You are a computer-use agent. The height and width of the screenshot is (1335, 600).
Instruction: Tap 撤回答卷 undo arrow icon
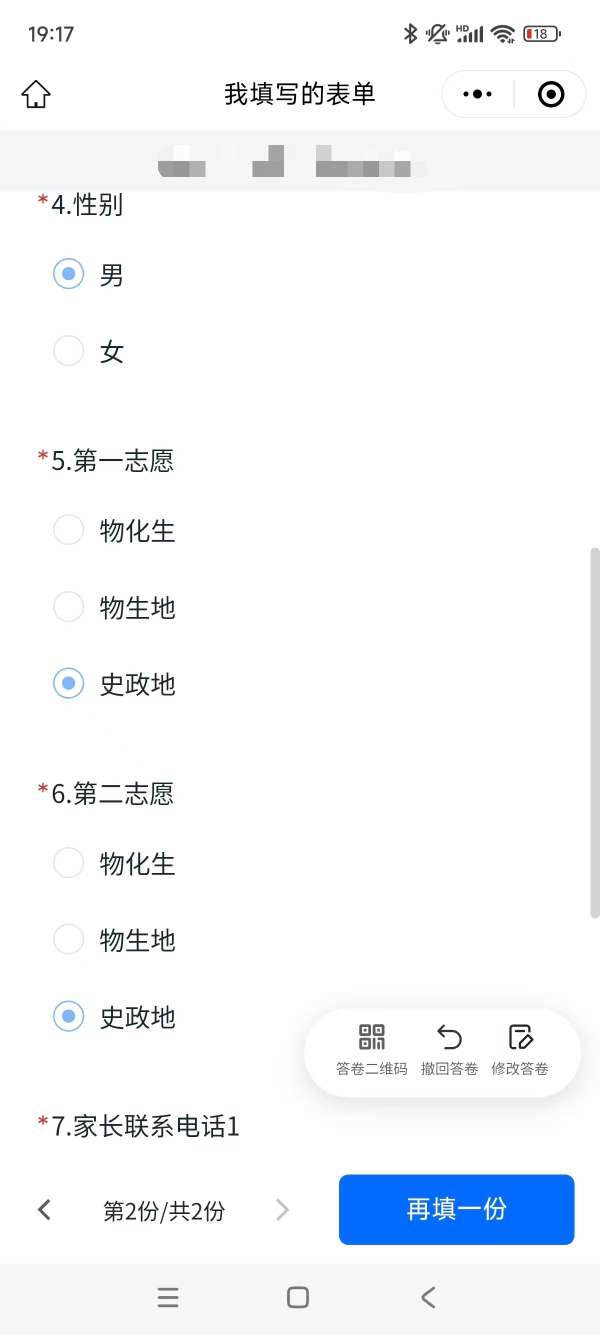click(x=450, y=1037)
